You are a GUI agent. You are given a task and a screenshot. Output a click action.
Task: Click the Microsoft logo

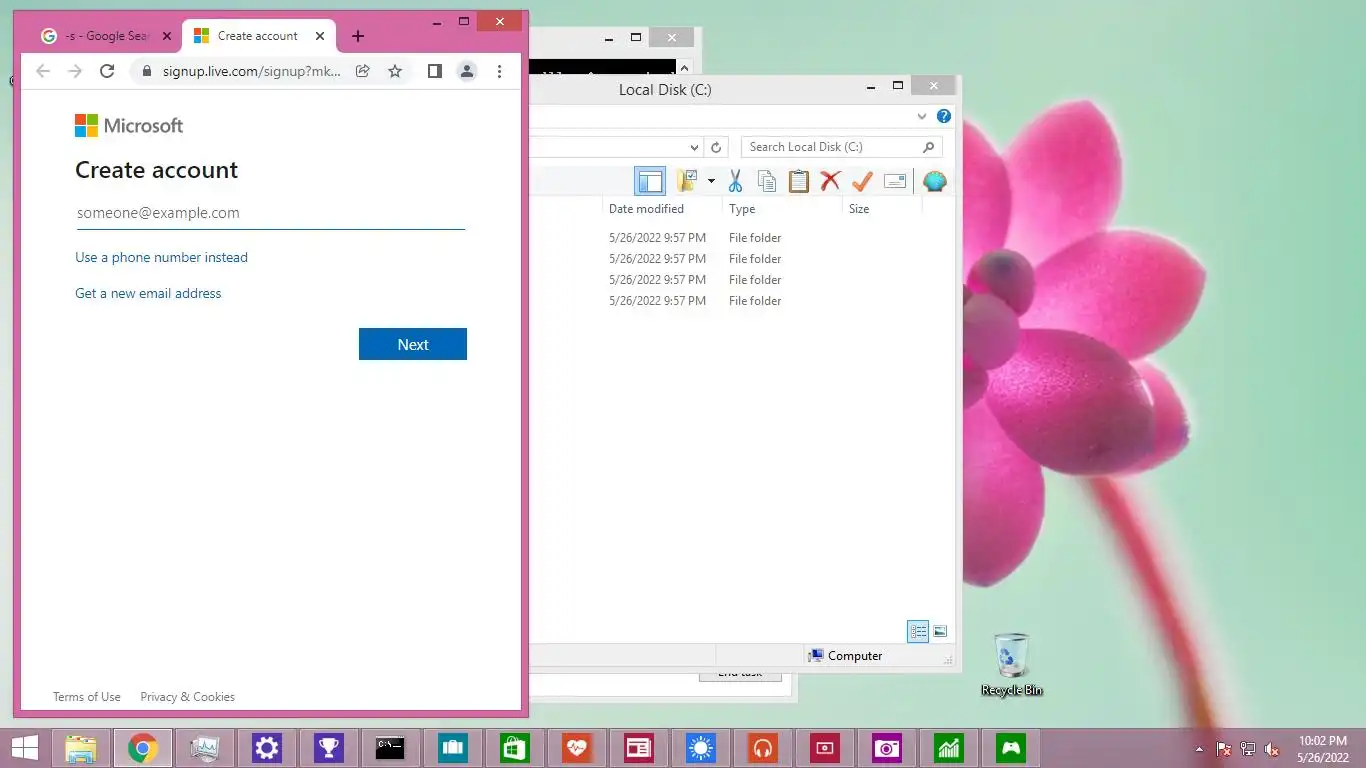129,125
